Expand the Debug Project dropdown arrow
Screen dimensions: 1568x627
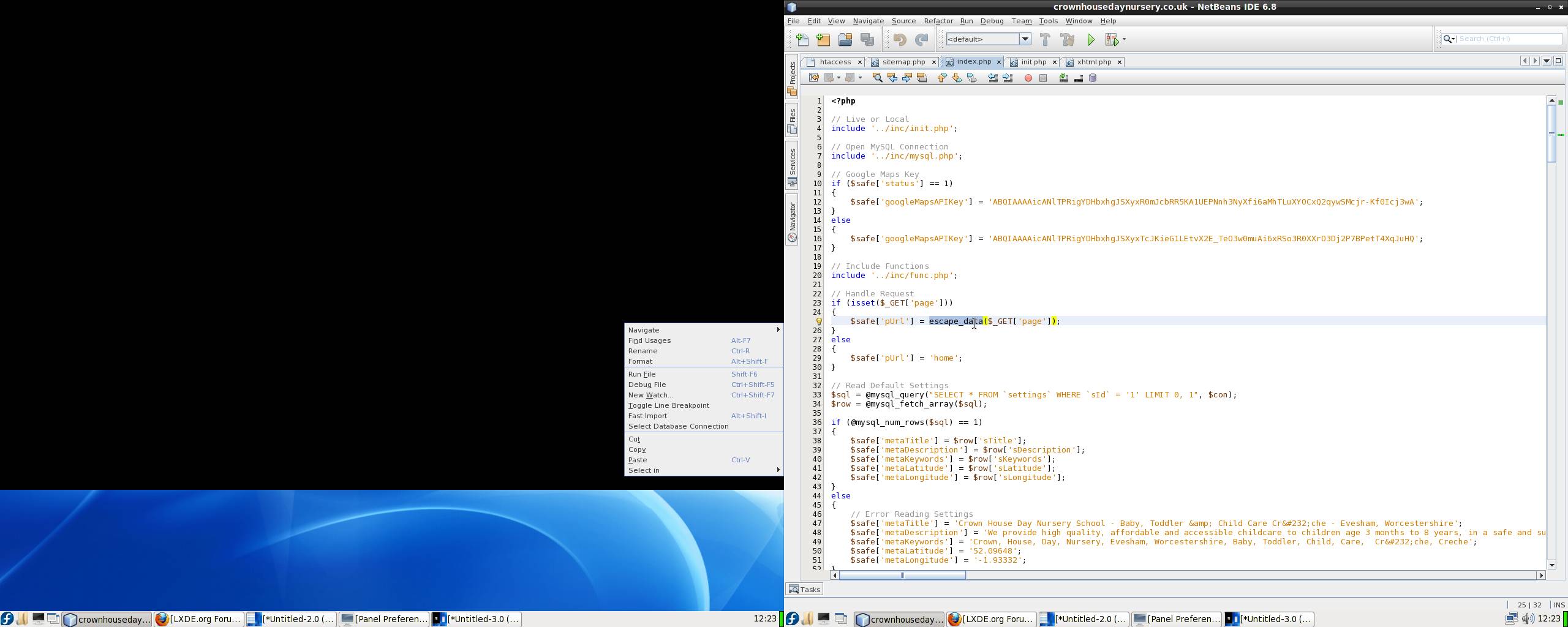coord(1124,40)
